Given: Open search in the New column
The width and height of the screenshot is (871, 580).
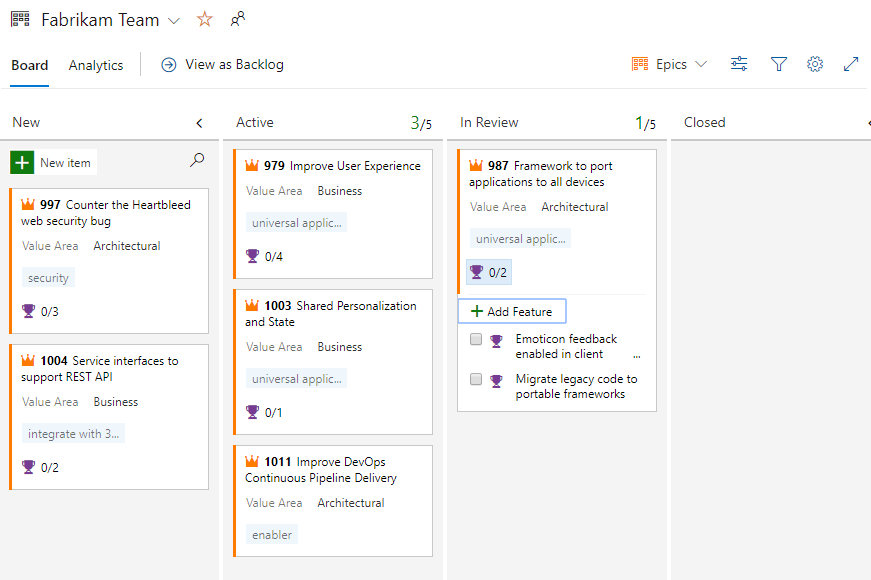Looking at the screenshot, I should pyautogui.click(x=197, y=159).
